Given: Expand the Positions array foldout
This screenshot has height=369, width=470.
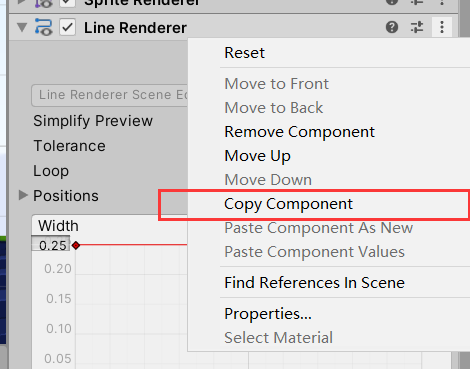Looking at the screenshot, I should [x=23, y=195].
